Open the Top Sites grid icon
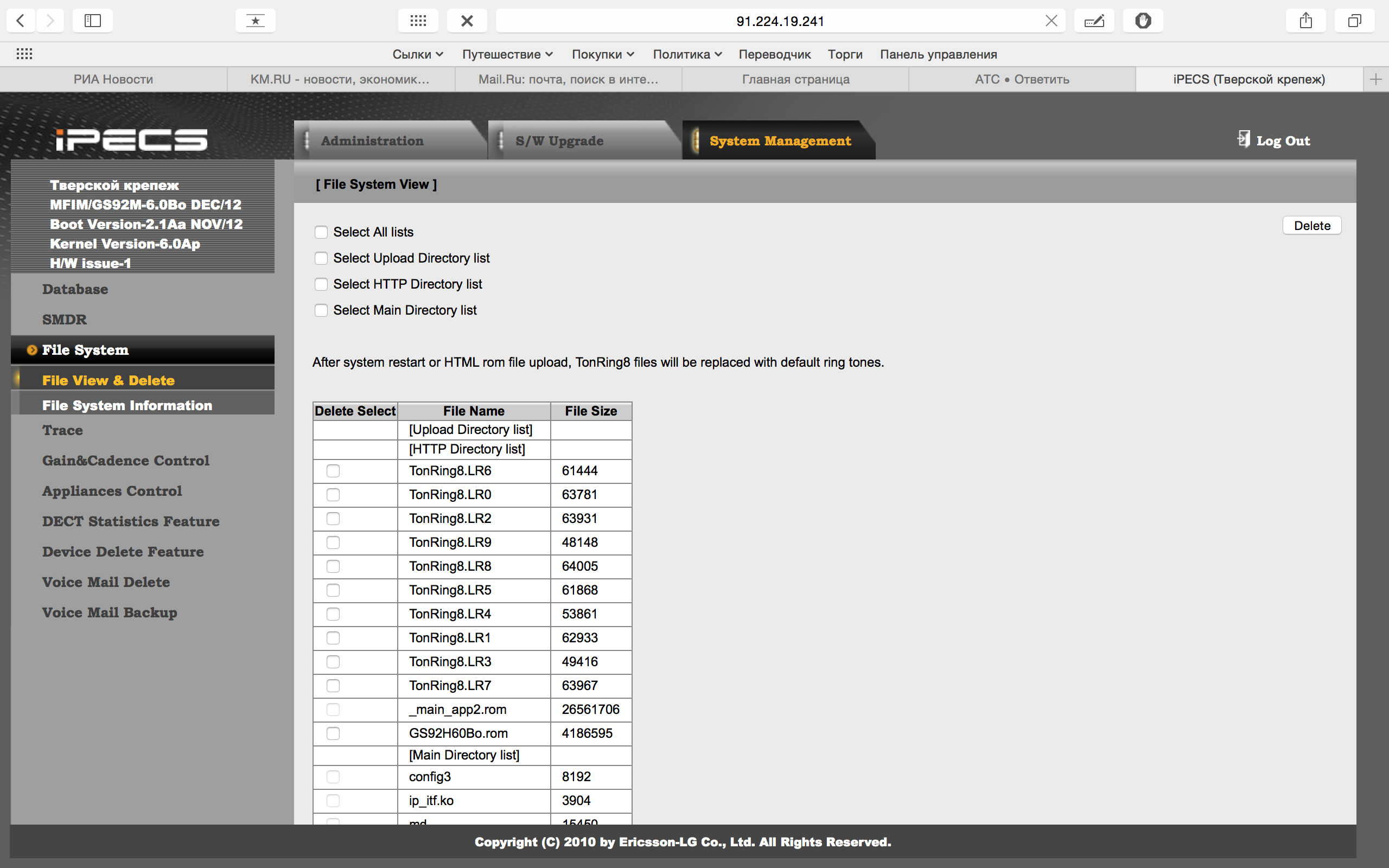 [x=418, y=21]
